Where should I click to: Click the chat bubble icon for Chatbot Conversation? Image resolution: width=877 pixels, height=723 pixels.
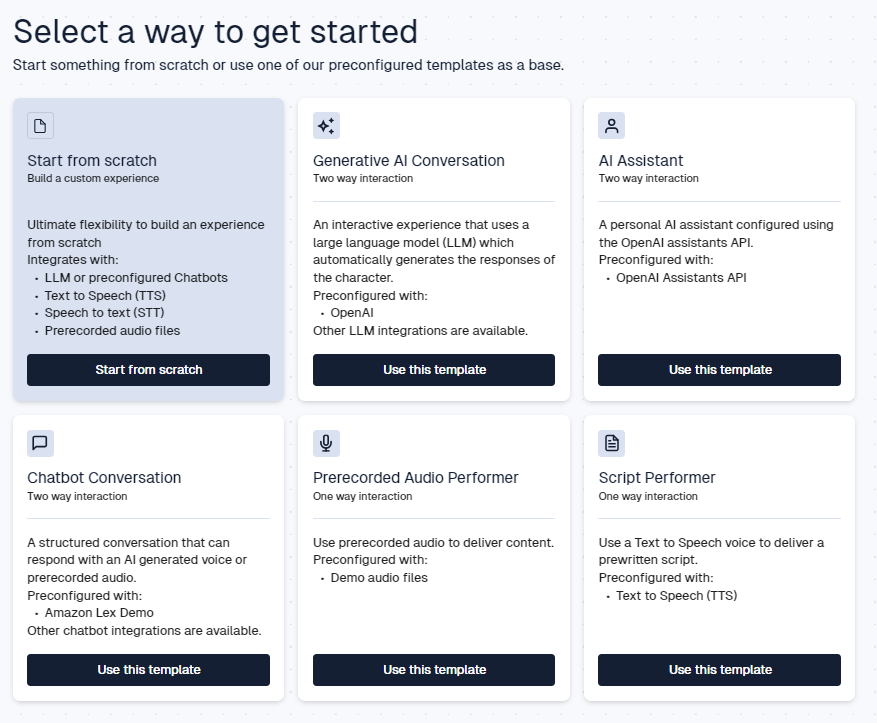40,443
